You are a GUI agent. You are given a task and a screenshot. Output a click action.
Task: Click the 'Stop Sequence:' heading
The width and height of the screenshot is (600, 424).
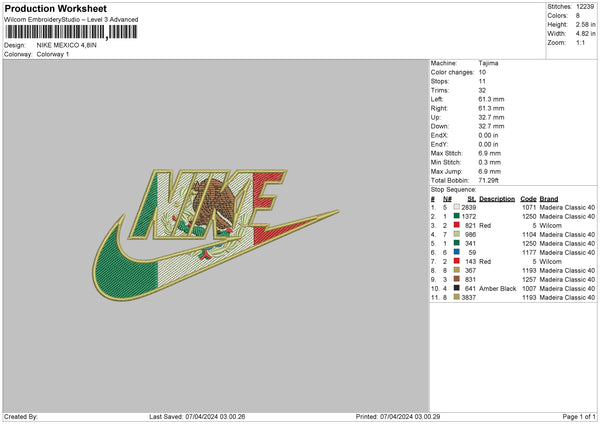coord(453,189)
